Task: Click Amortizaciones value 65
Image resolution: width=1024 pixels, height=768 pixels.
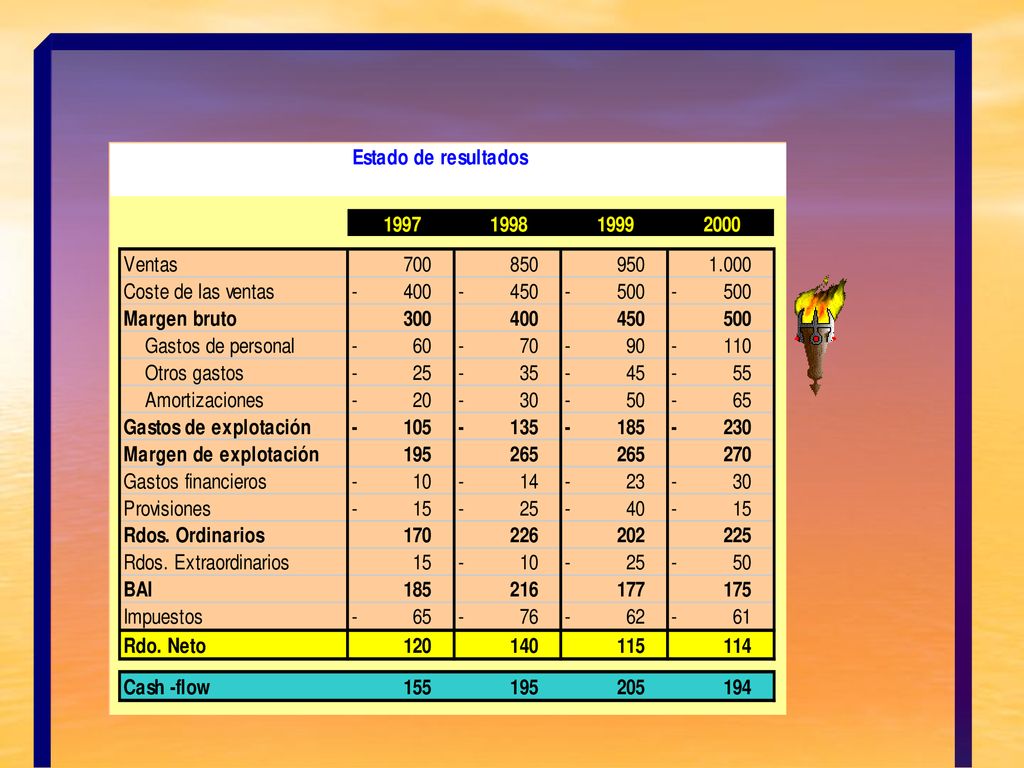Action: (742, 400)
